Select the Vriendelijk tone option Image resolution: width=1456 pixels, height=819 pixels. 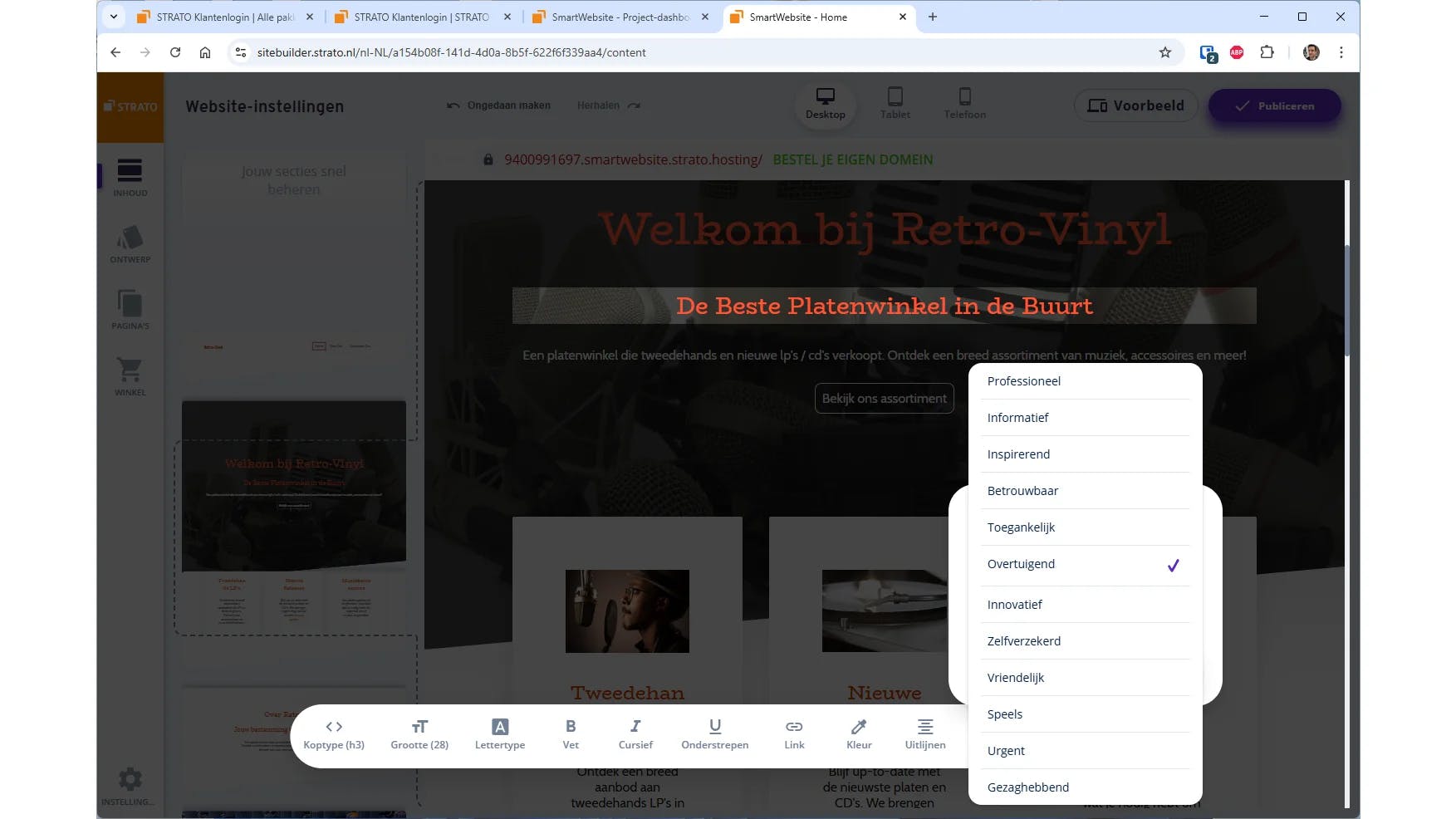pos(1085,678)
